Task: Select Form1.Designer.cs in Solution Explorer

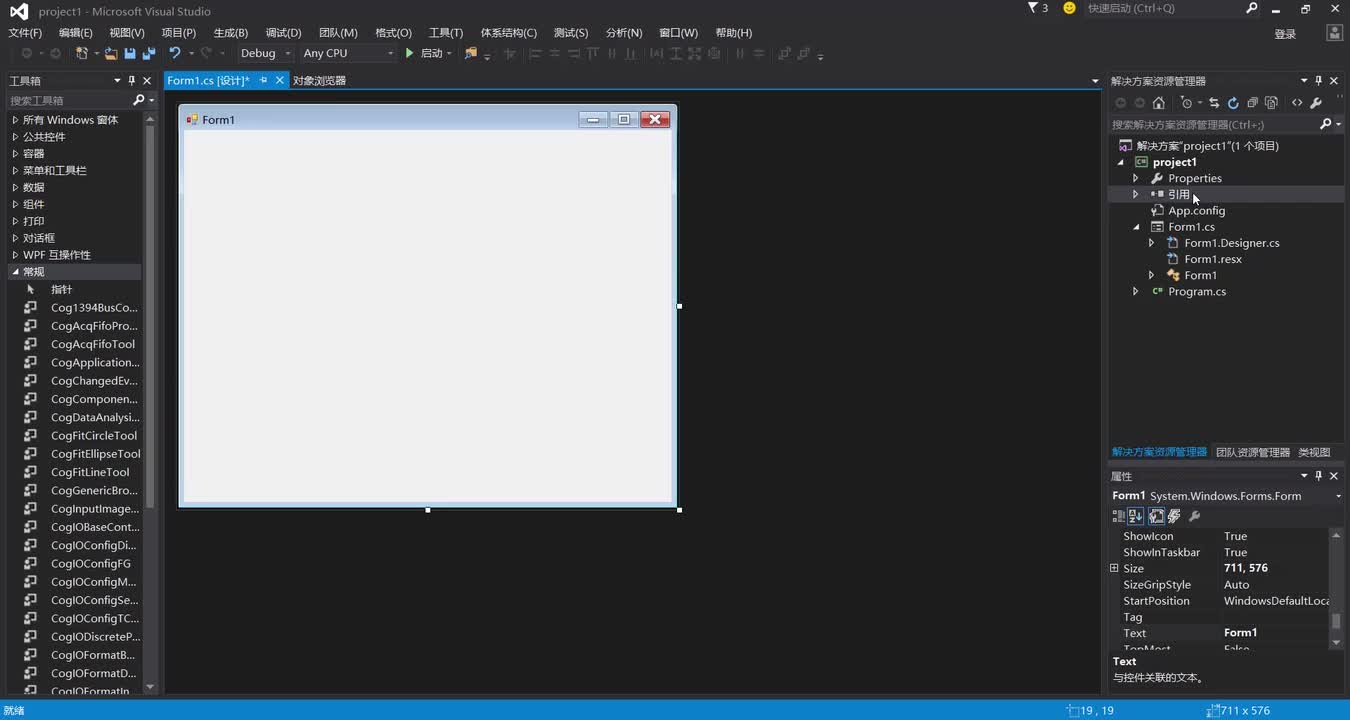Action: pyautogui.click(x=1231, y=243)
